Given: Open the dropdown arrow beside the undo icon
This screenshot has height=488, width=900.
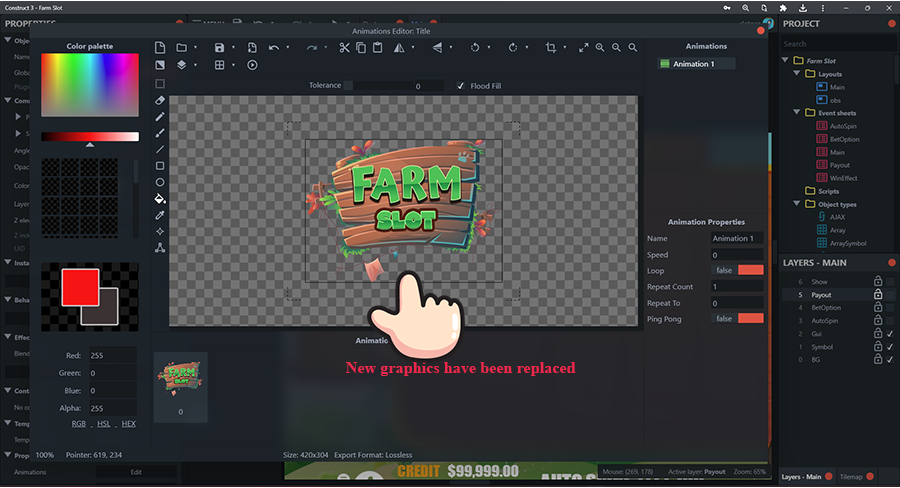Looking at the screenshot, I should (288, 48).
